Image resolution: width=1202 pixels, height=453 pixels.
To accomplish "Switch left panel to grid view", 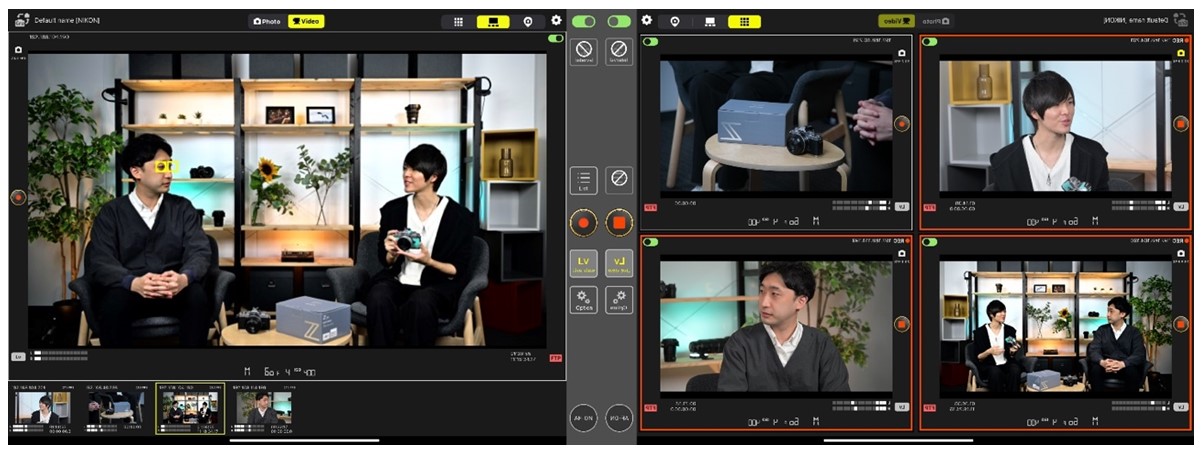I will click(x=458, y=21).
